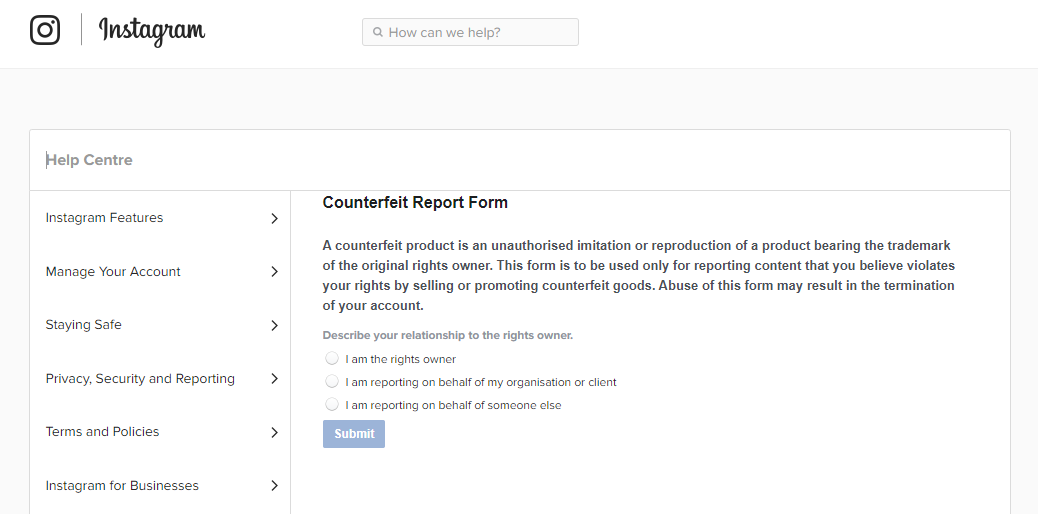Open the Instagram Features menu item
The height and width of the screenshot is (514, 1038).
click(x=104, y=218)
